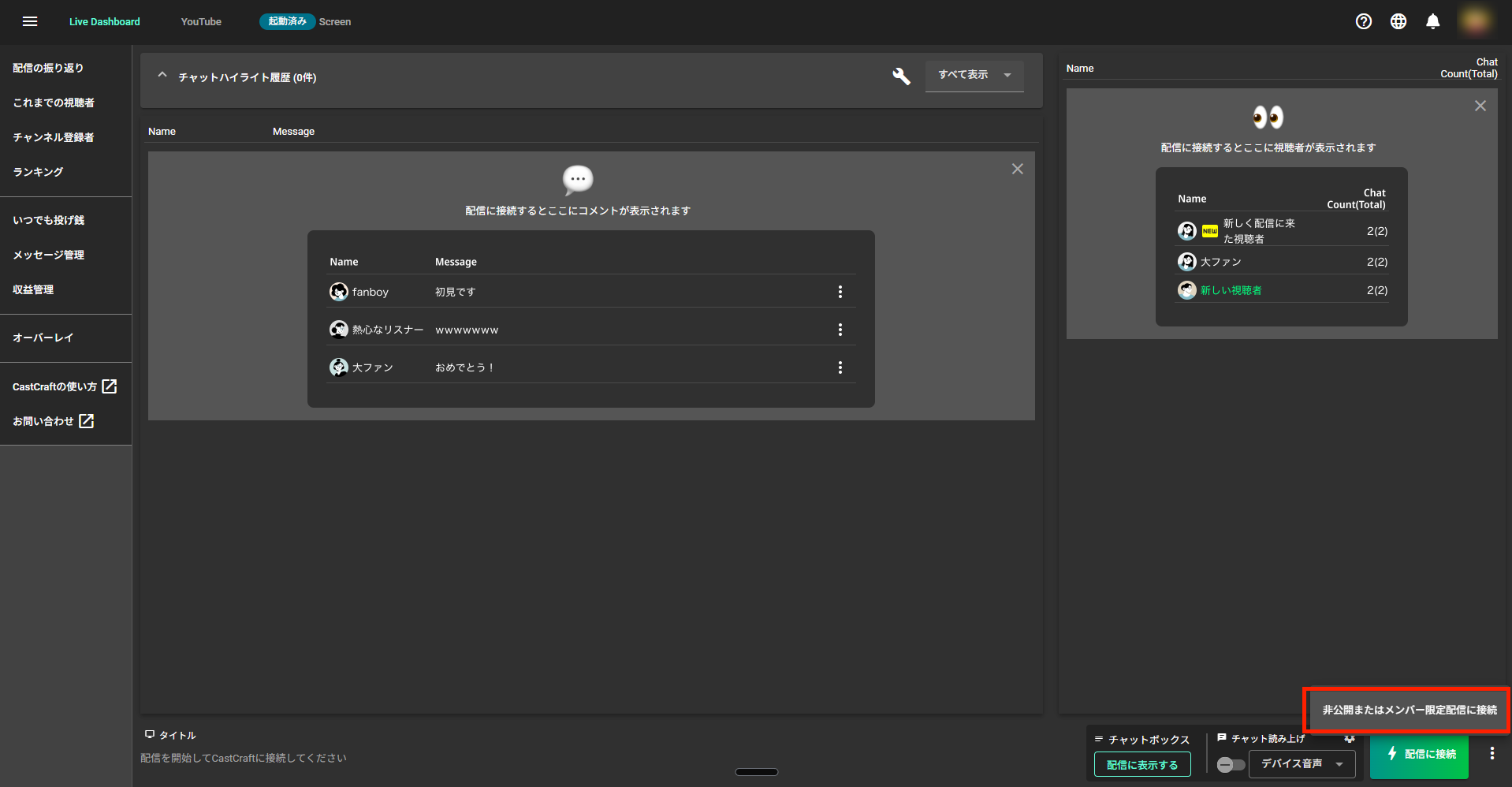Go to ランキング in the sidebar
This screenshot has height=787, width=1512.
click(x=38, y=172)
